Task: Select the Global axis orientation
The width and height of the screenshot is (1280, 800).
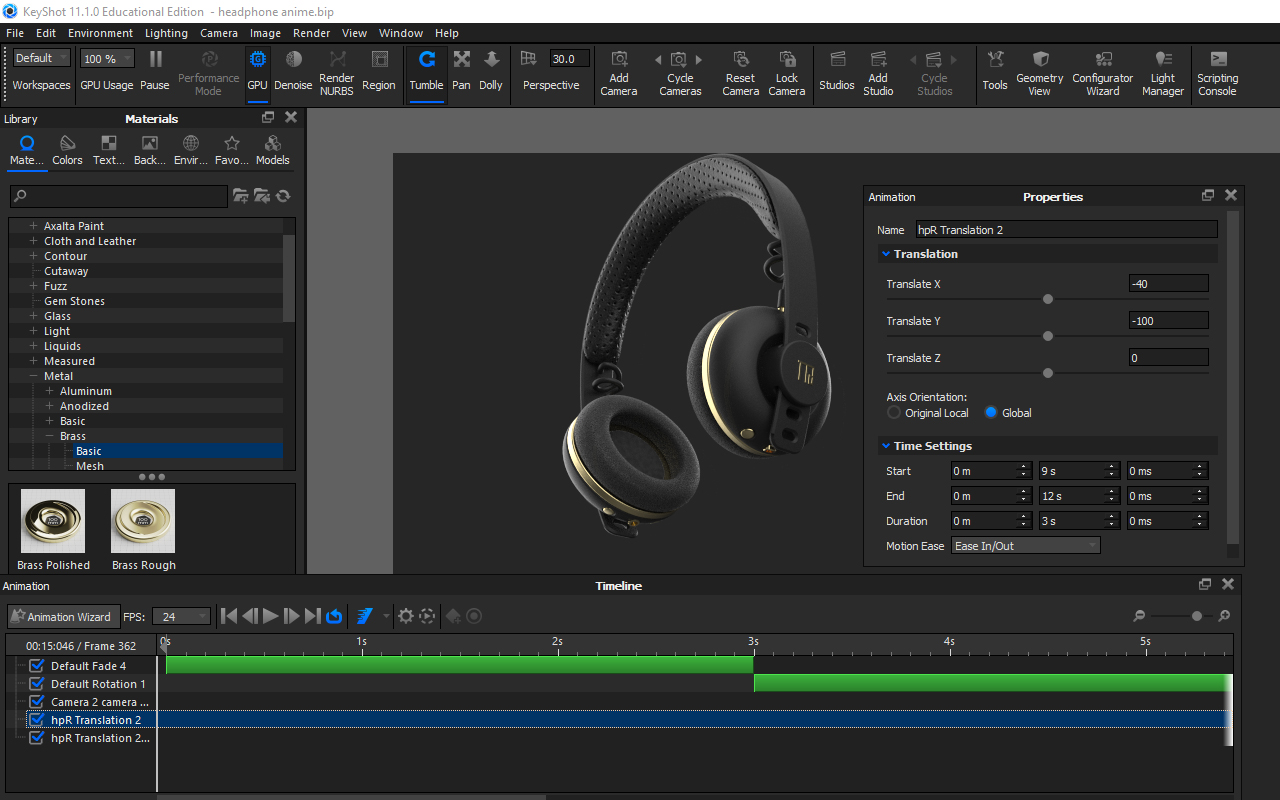Action: click(x=991, y=413)
